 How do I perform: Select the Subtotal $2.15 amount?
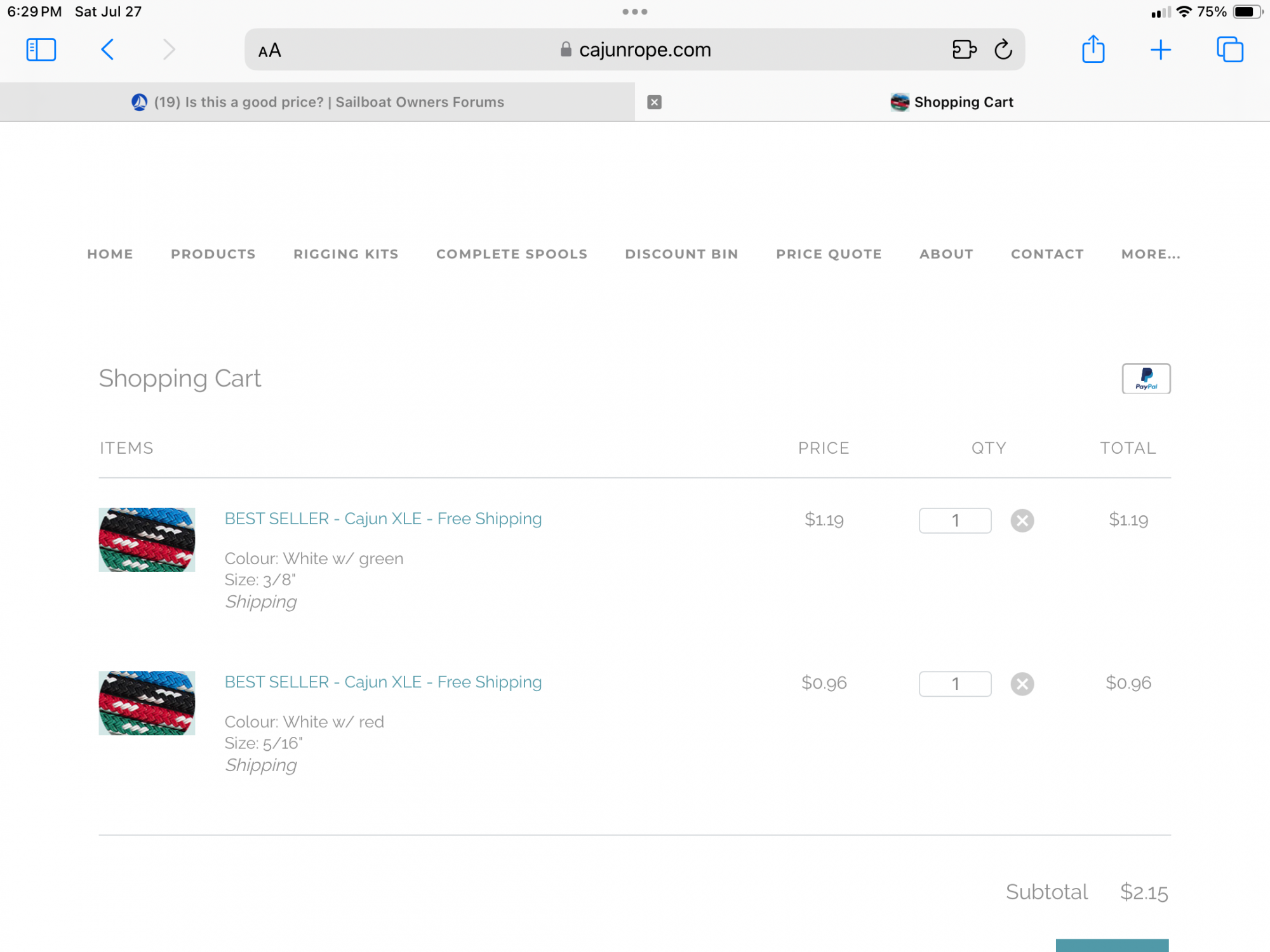1144,892
